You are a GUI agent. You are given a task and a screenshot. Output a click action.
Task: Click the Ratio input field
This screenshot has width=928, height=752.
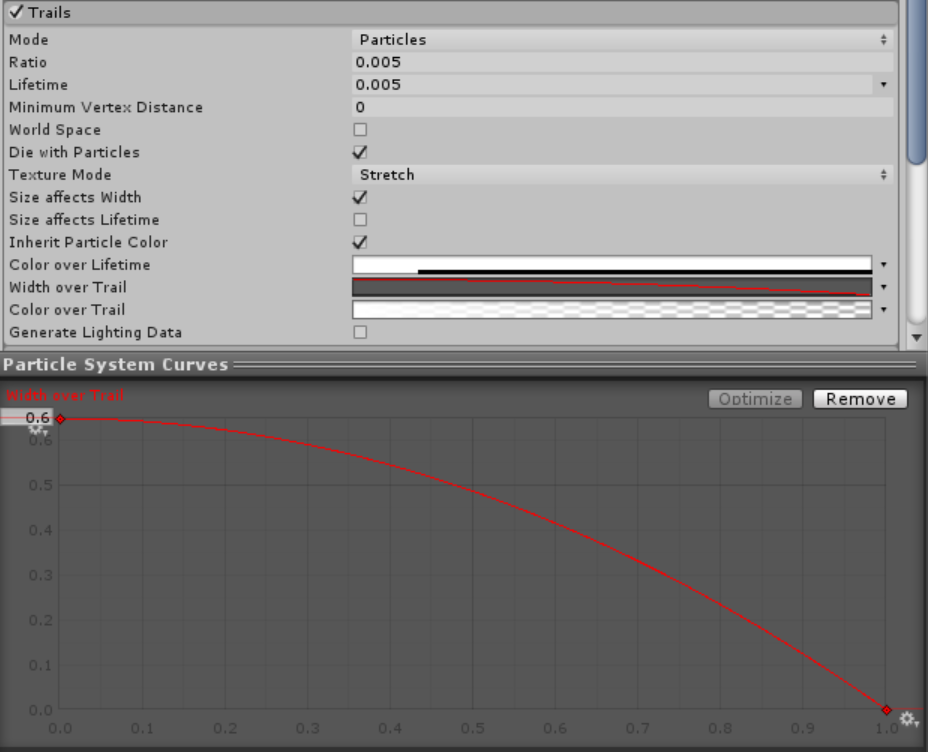click(x=622, y=62)
